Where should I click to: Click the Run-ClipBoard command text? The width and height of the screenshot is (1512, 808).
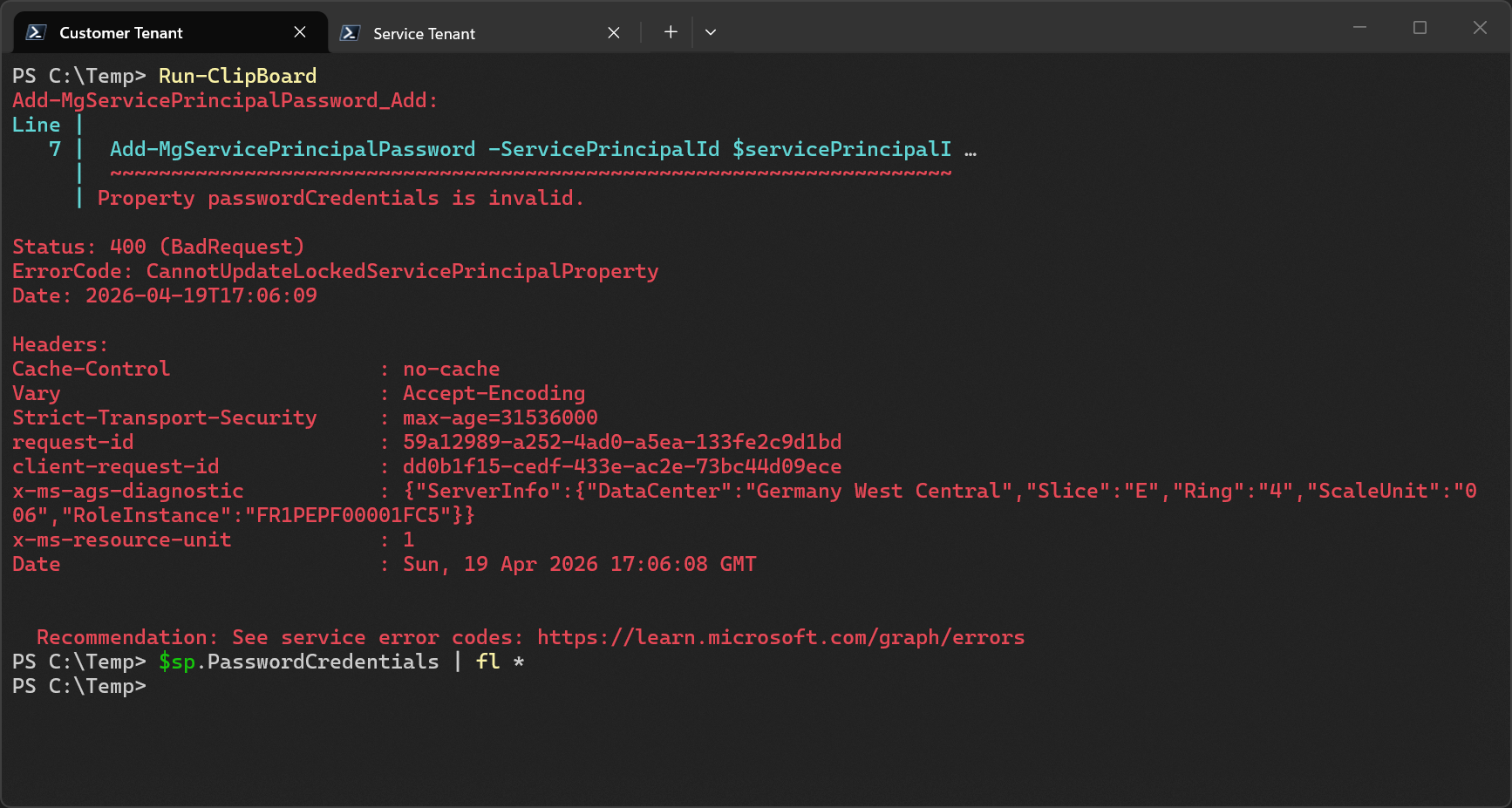pyautogui.click(x=237, y=76)
